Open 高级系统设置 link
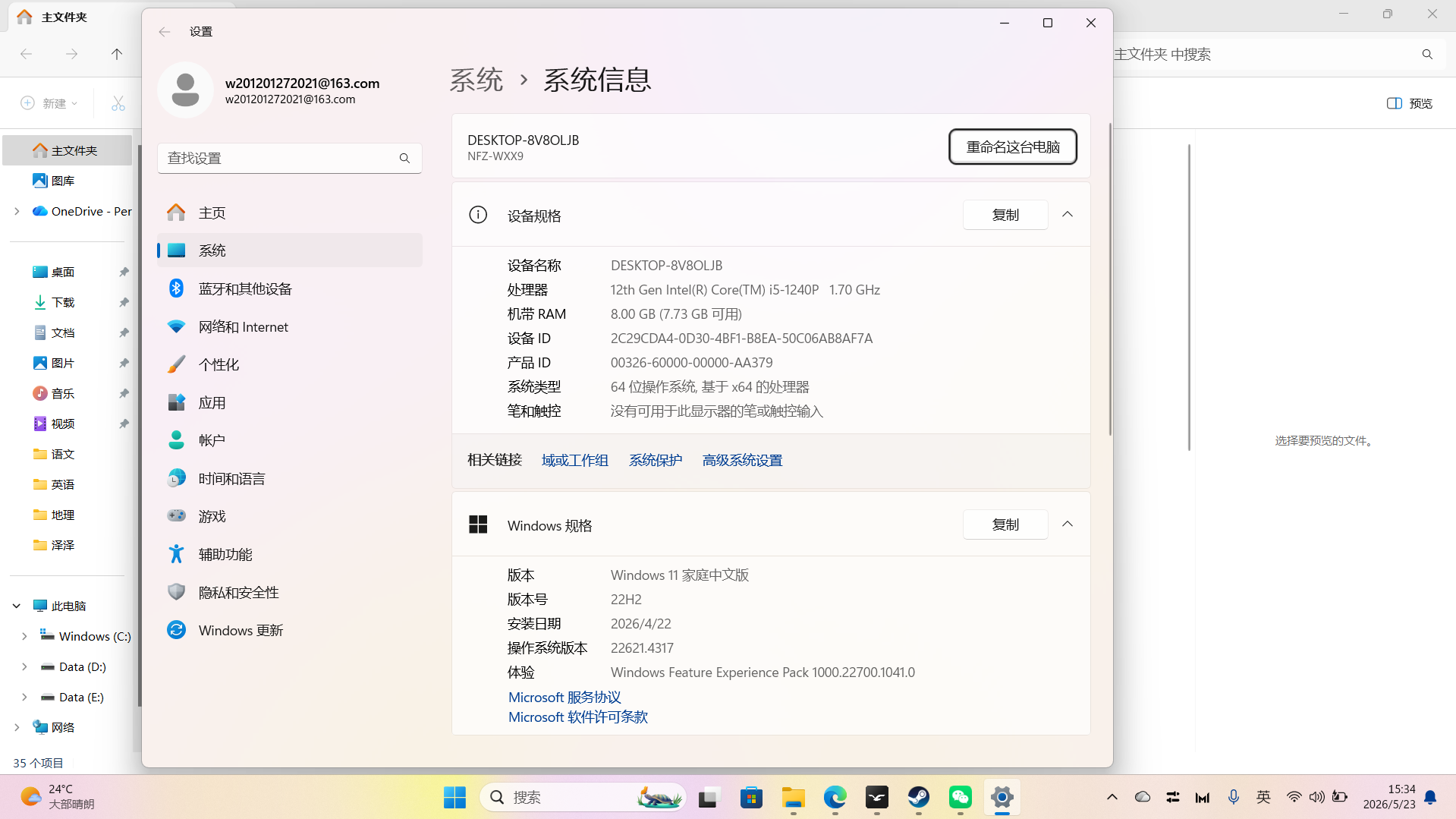The height and width of the screenshot is (819, 1456). (742, 460)
